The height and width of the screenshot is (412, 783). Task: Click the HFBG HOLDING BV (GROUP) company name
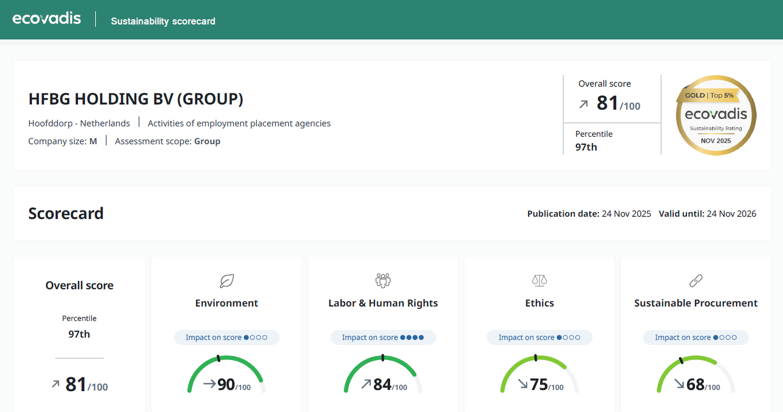point(135,99)
